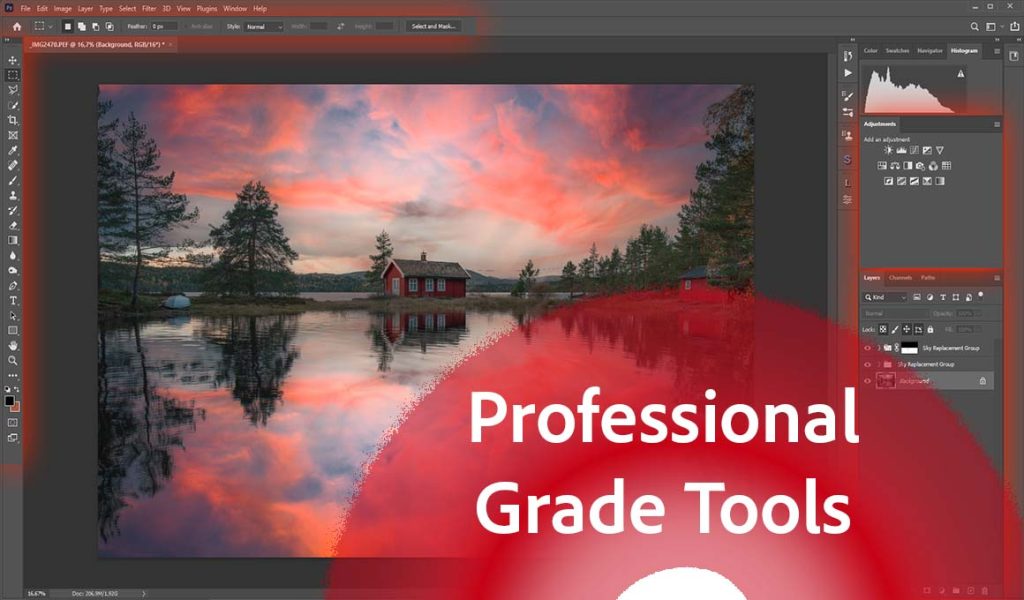This screenshot has height=600, width=1024.
Task: Switch to the Swatches tab
Action: [x=897, y=50]
